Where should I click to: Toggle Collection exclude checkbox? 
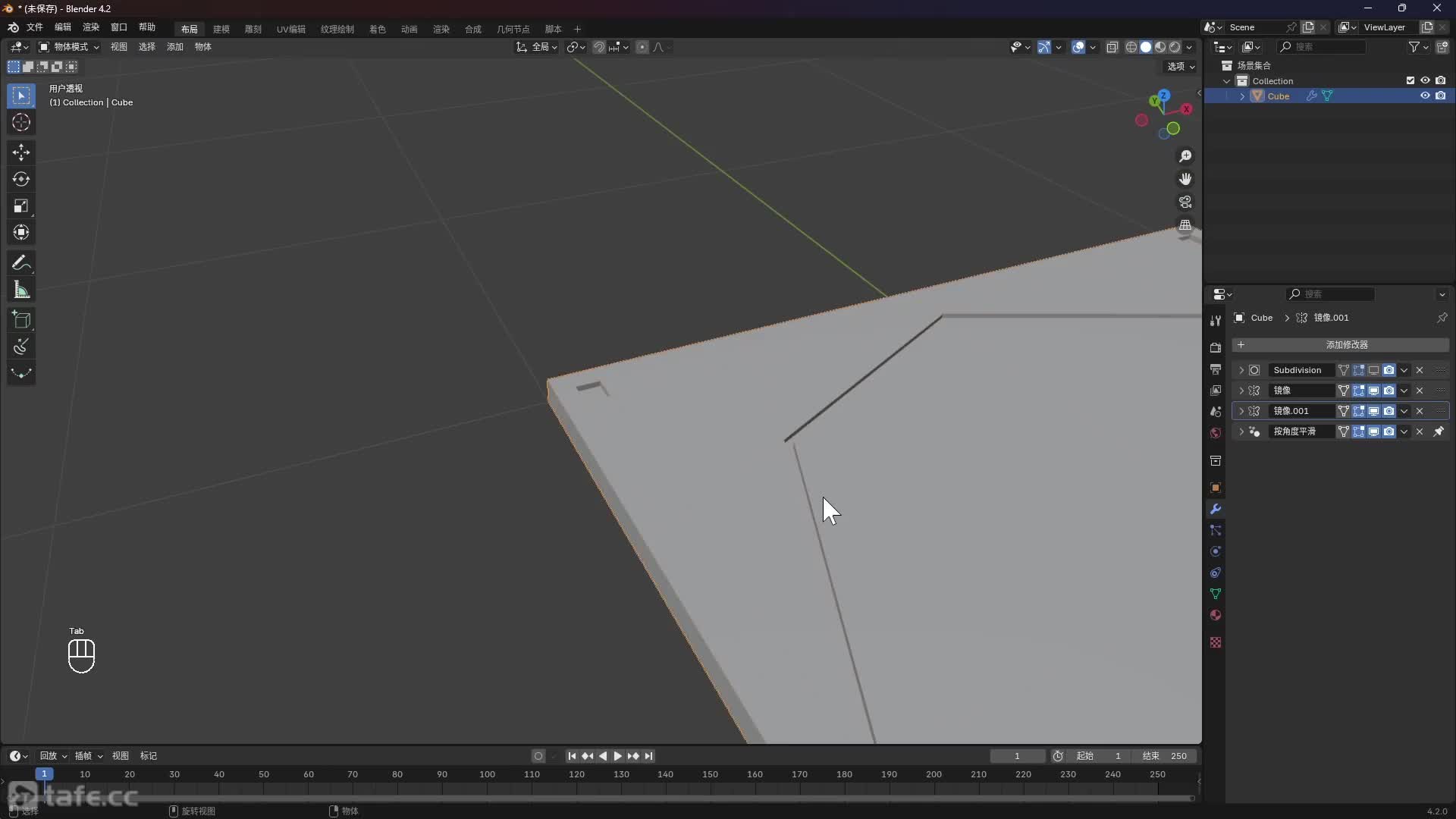tap(1410, 80)
